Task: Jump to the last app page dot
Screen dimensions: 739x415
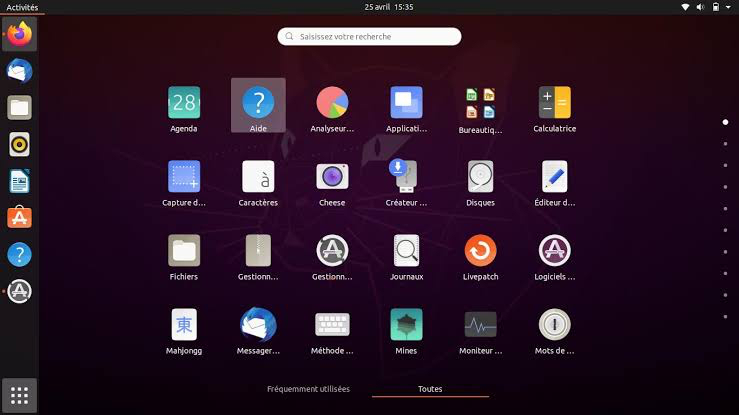Action: click(725, 317)
